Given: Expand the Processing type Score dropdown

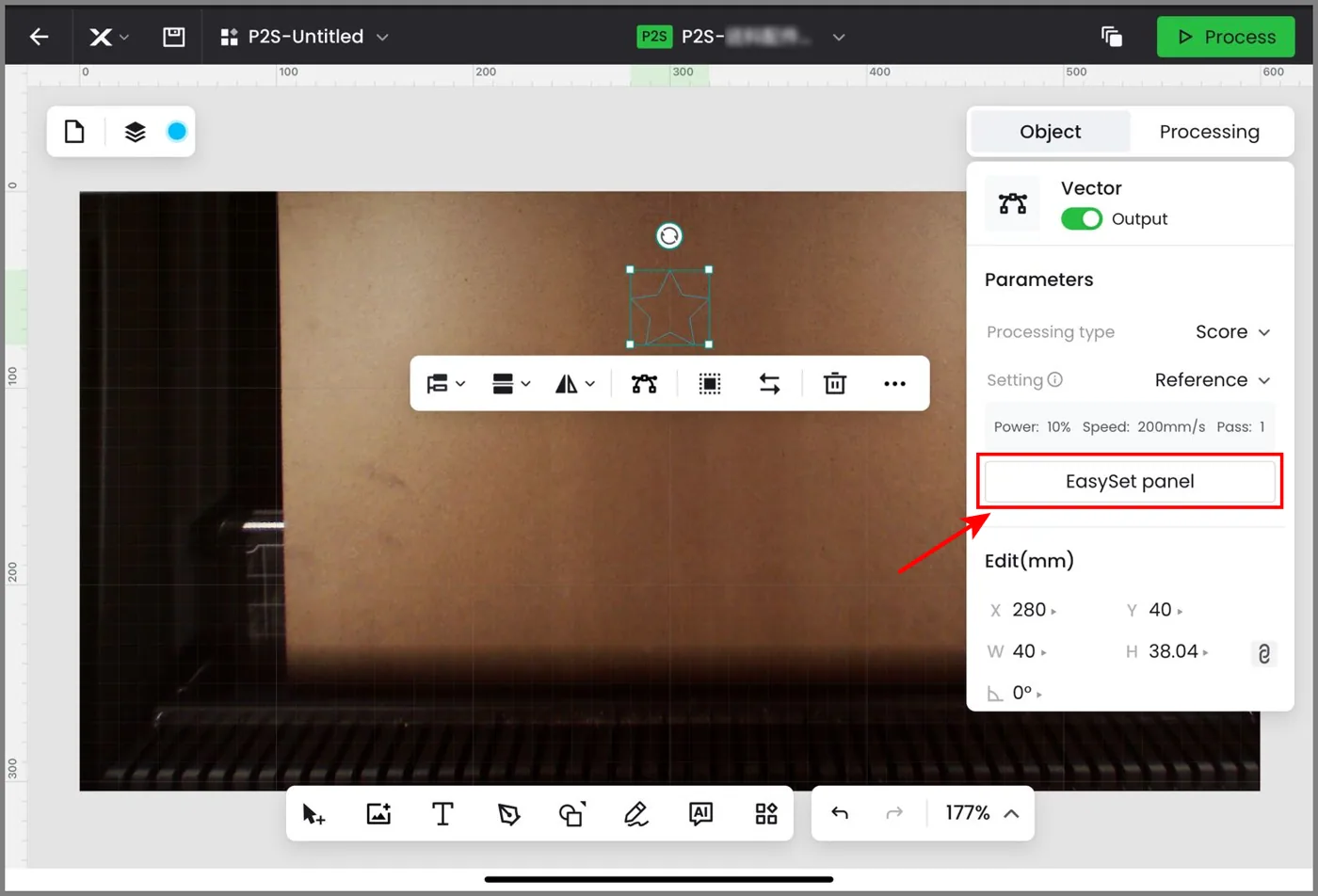Looking at the screenshot, I should coord(1233,332).
